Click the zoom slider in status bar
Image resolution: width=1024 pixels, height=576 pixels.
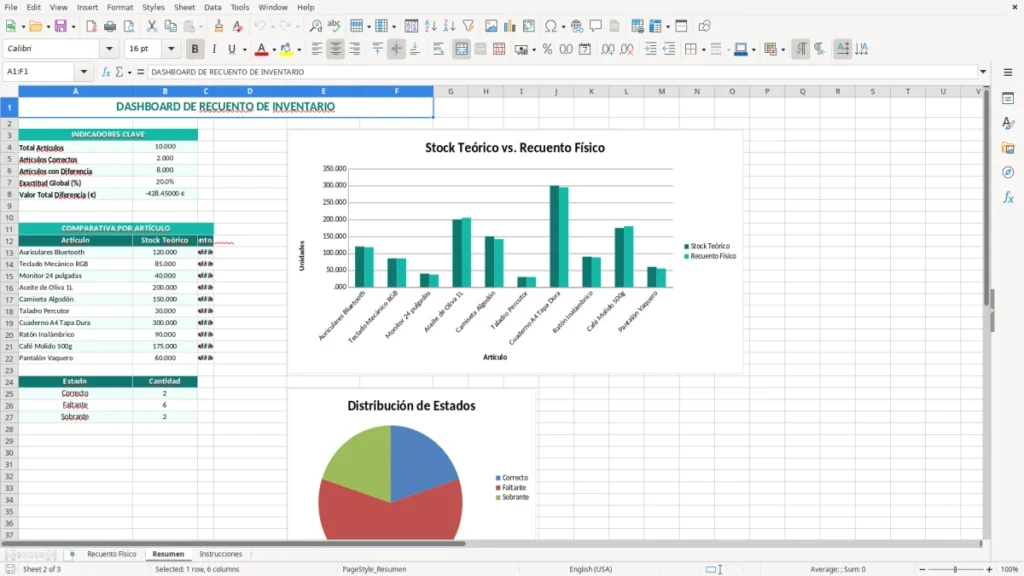tap(955, 569)
